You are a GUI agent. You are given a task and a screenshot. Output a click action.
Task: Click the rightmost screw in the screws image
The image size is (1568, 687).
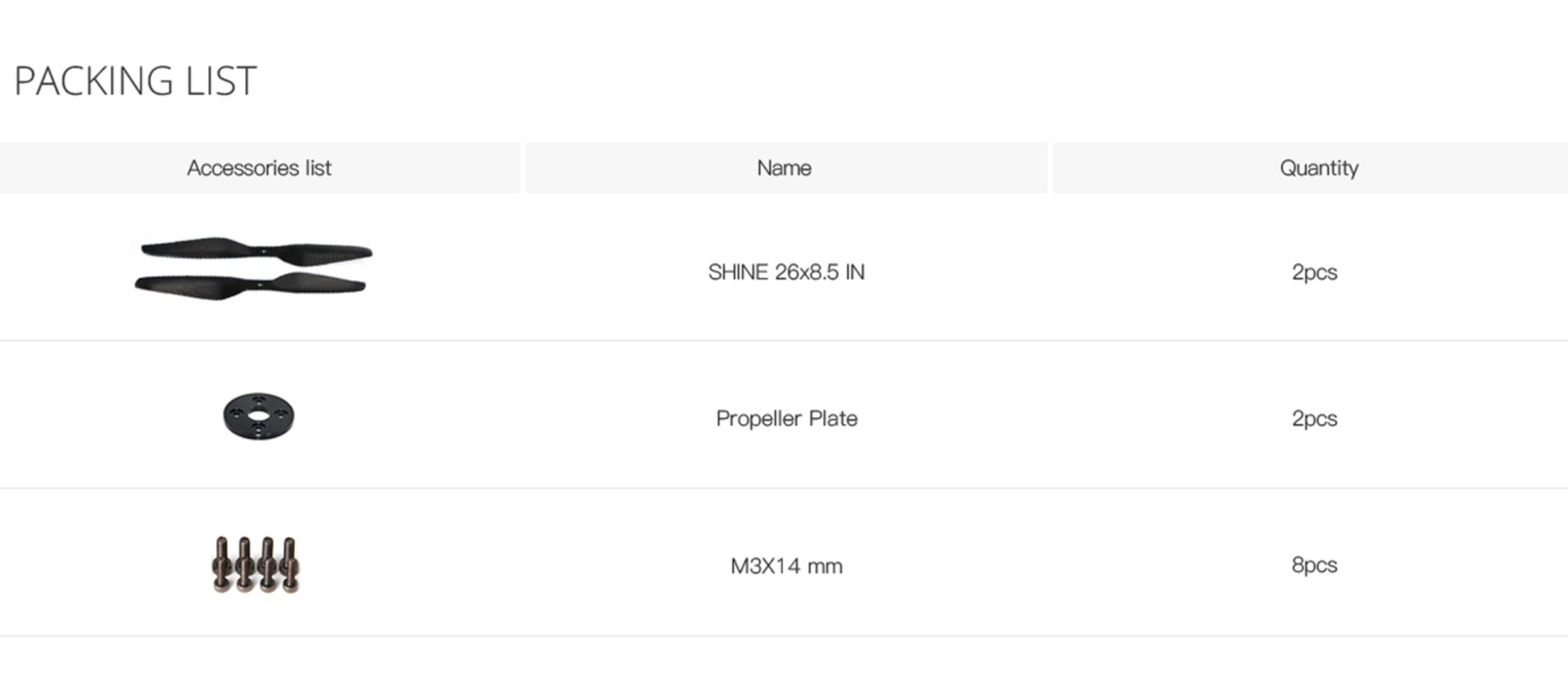point(290,563)
